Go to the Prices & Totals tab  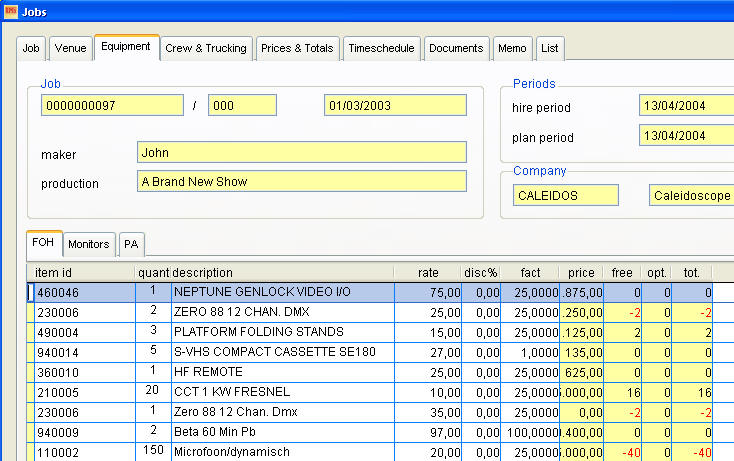[297, 48]
